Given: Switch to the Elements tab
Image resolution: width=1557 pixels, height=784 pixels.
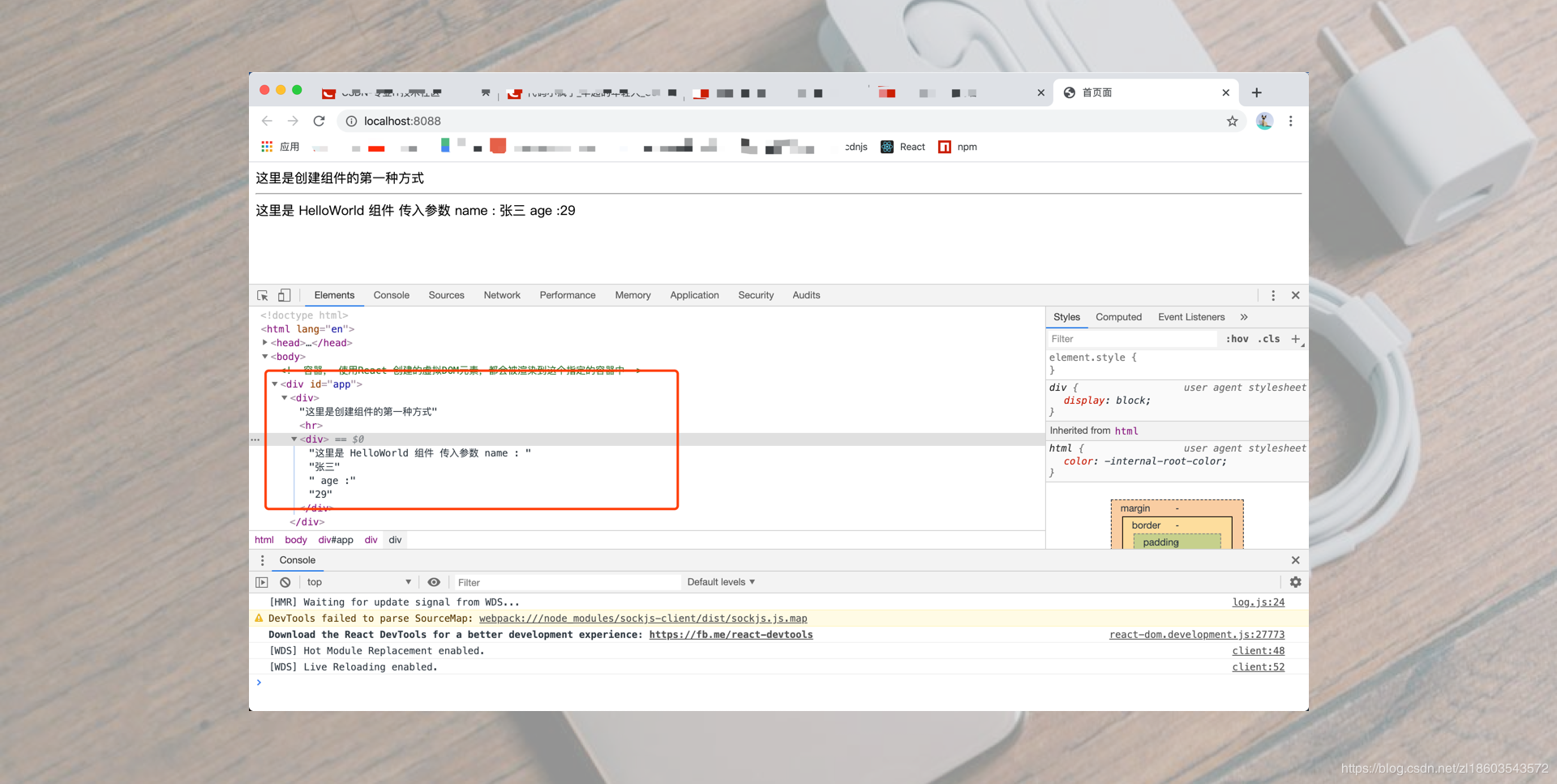Looking at the screenshot, I should click(334, 295).
